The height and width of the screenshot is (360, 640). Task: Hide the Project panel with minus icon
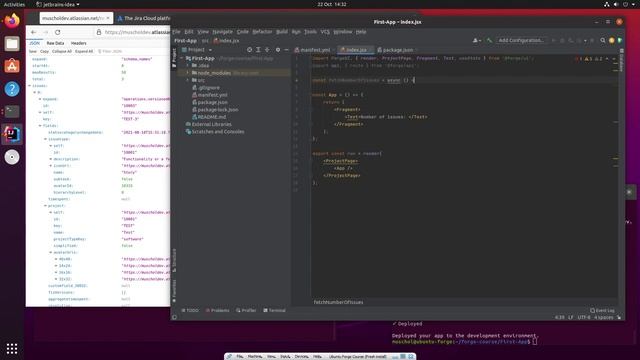point(286,50)
